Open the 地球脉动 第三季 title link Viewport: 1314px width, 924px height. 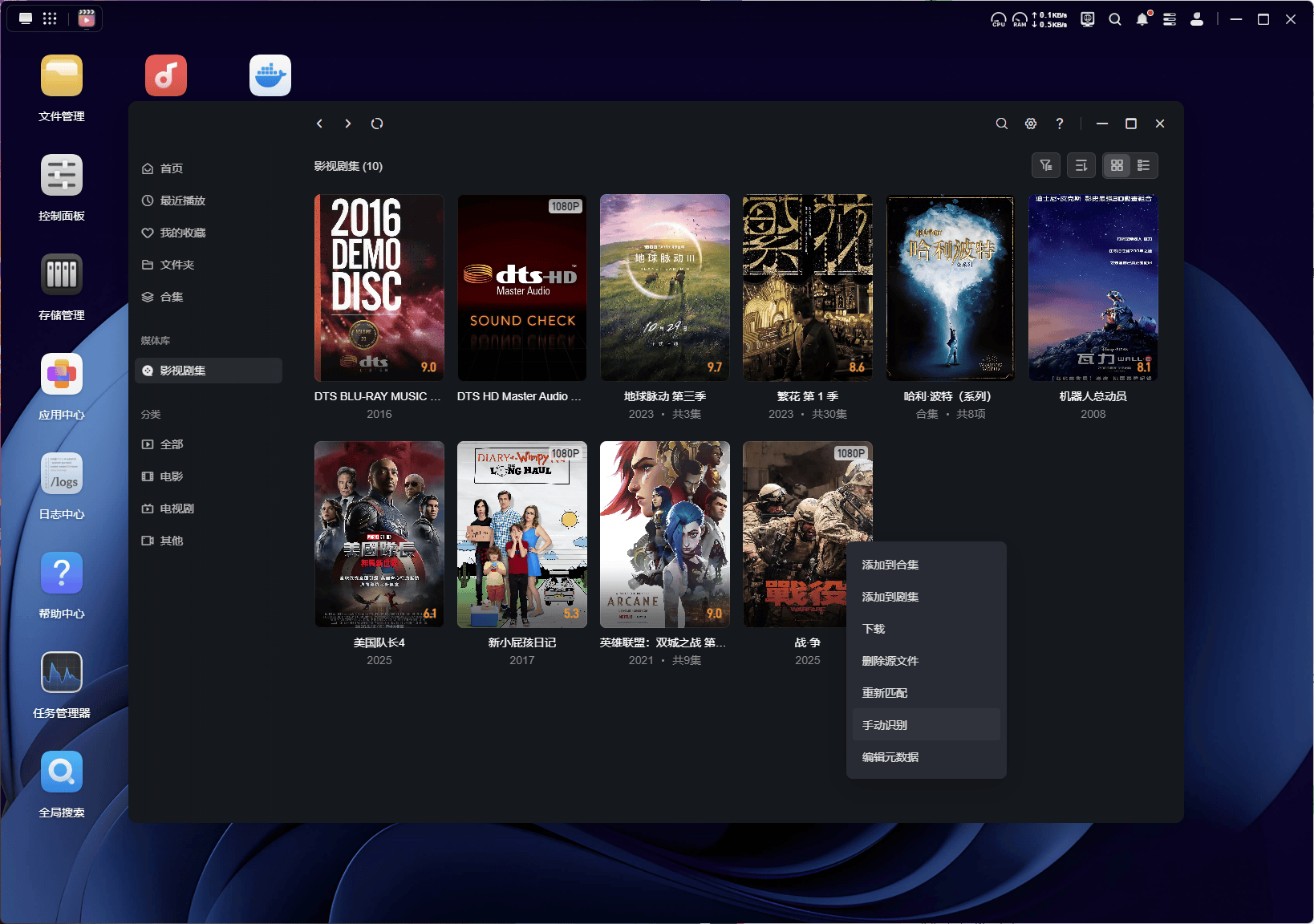click(x=664, y=396)
